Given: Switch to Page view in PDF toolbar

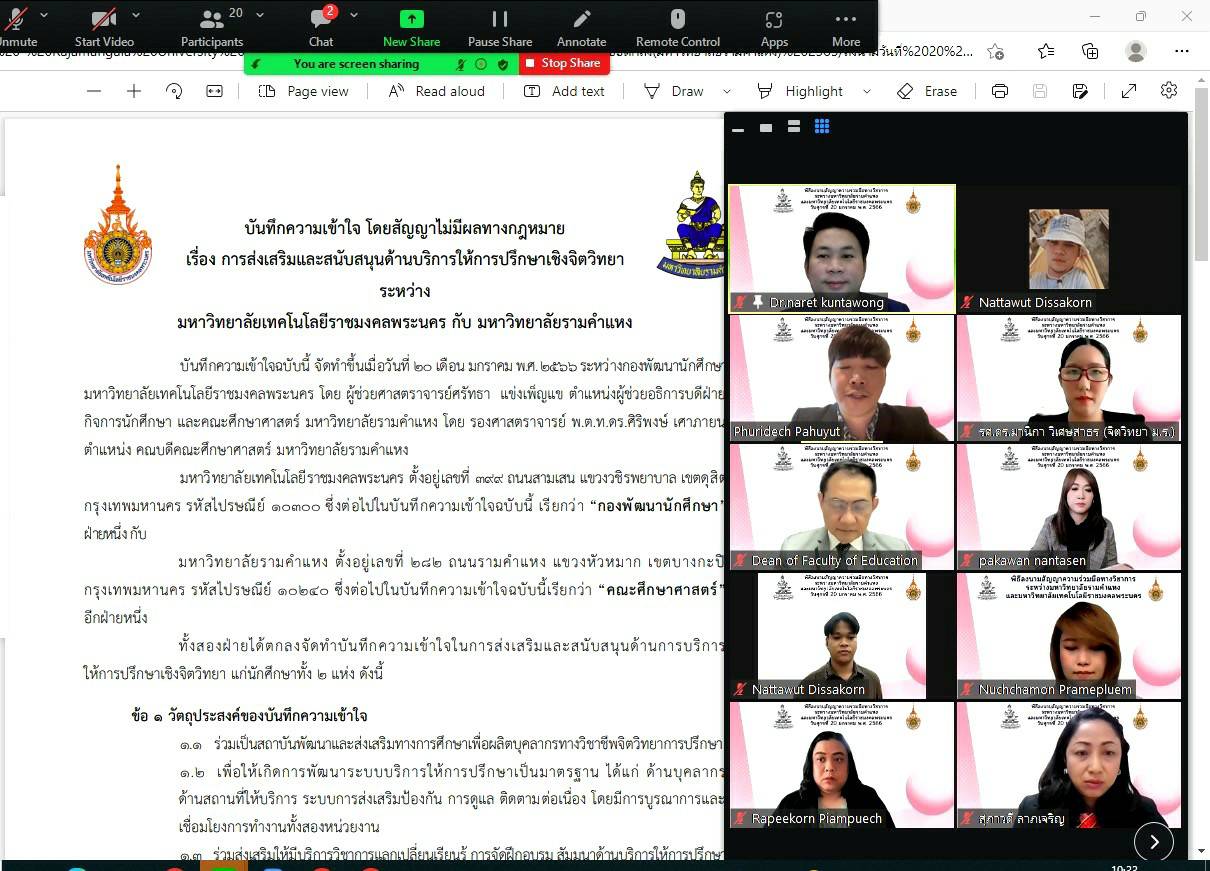Looking at the screenshot, I should point(304,91).
